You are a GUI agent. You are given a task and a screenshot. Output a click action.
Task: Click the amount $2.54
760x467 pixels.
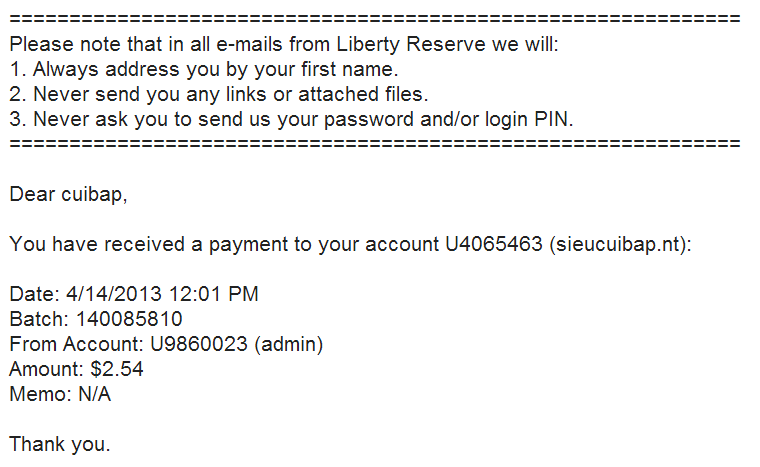tap(117, 369)
